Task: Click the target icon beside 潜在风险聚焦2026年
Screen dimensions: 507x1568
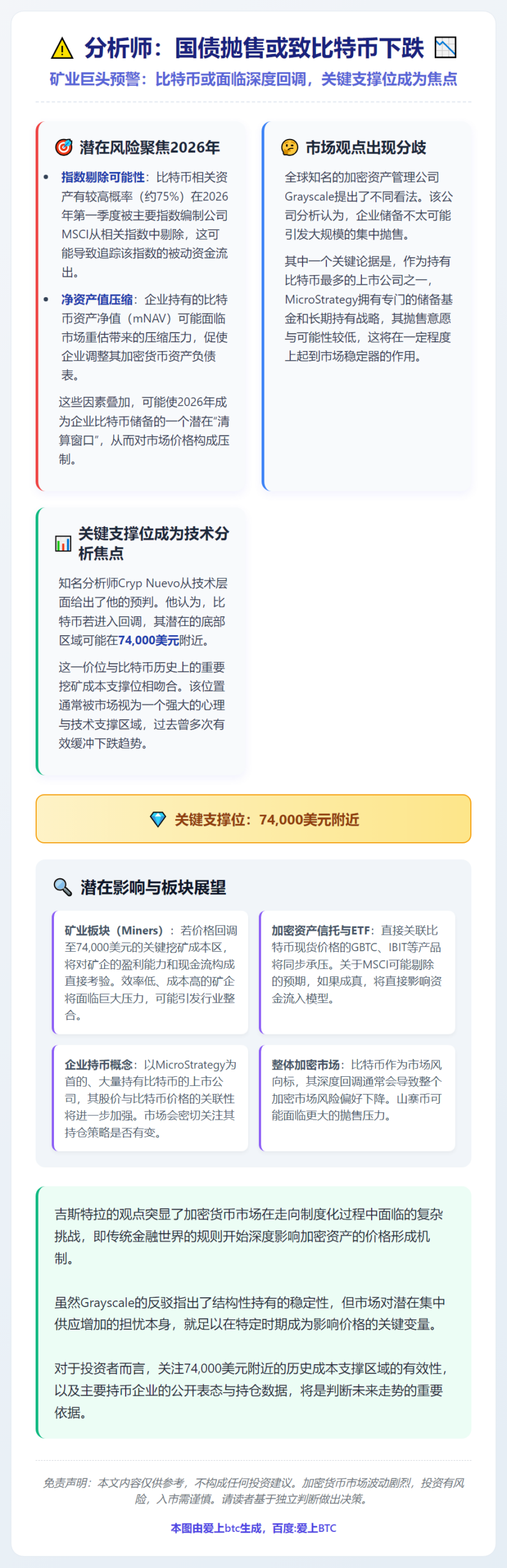Action: pos(64,147)
